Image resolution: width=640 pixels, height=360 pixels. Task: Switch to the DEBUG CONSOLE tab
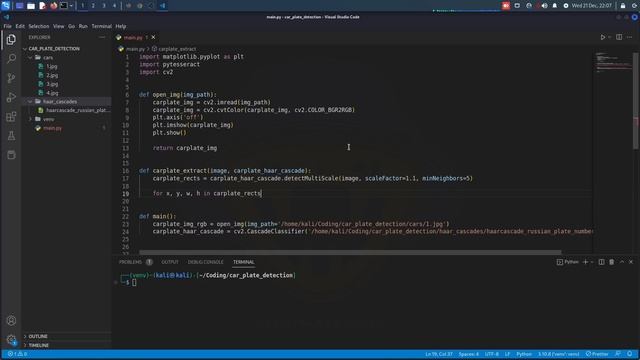(206, 262)
